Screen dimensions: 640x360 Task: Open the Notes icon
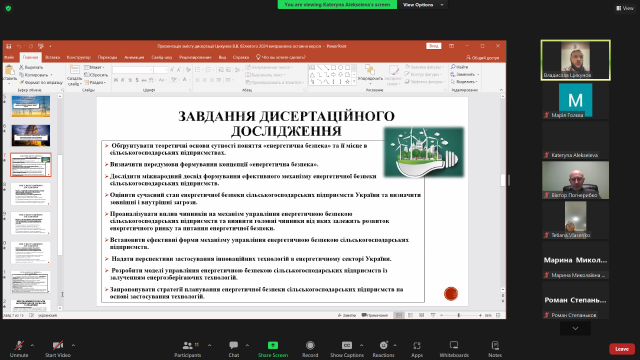[x=495, y=345]
